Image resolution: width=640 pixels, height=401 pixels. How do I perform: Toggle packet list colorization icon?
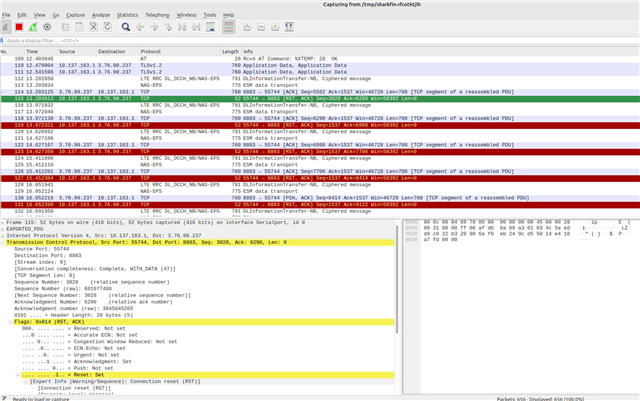[229, 27]
